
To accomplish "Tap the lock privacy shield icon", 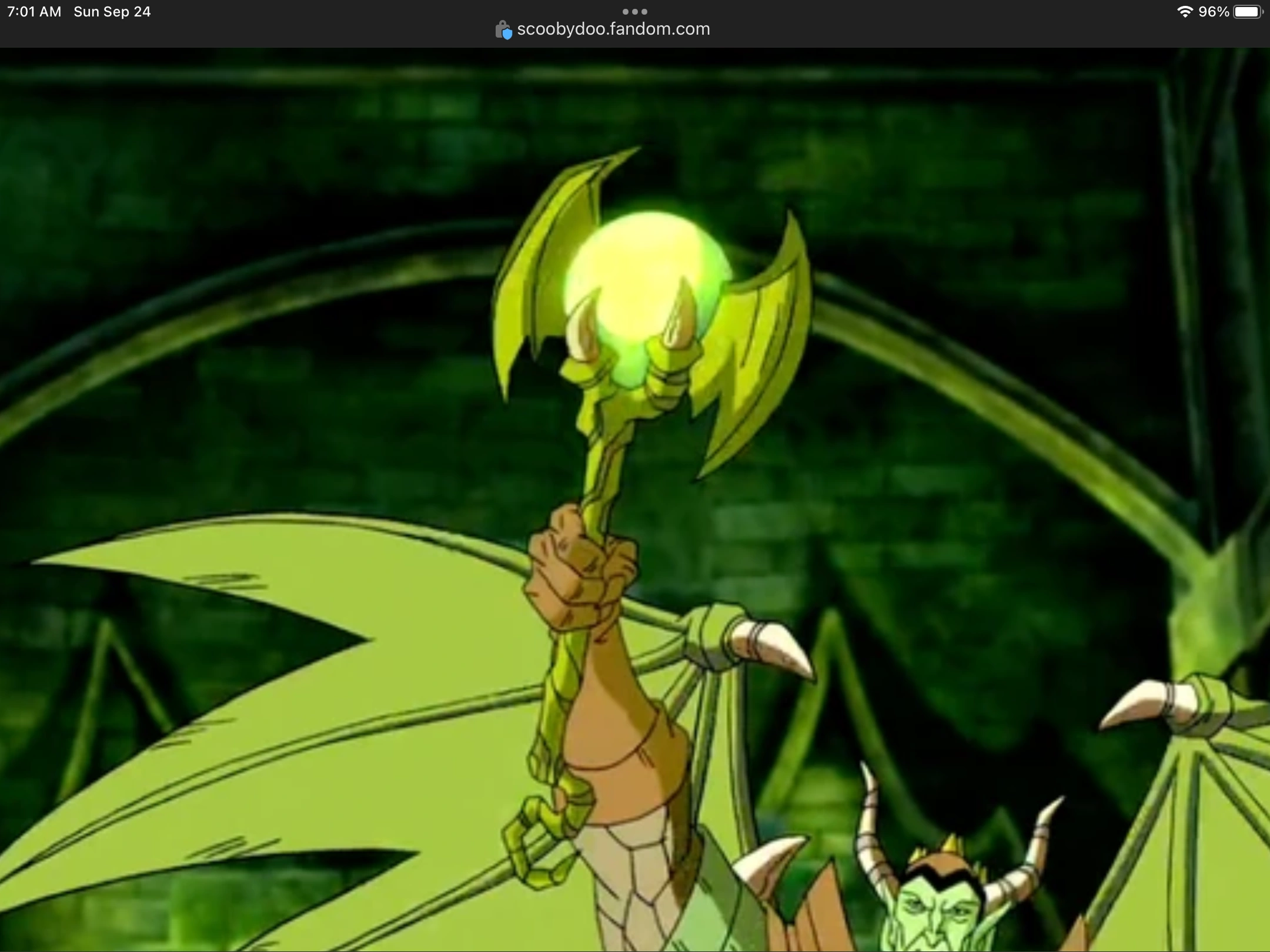I will (503, 29).
